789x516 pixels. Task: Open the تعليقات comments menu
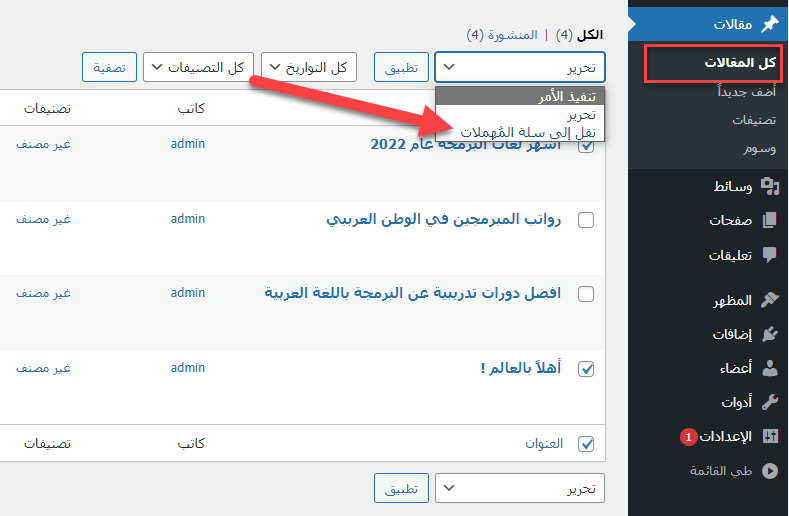pos(708,255)
